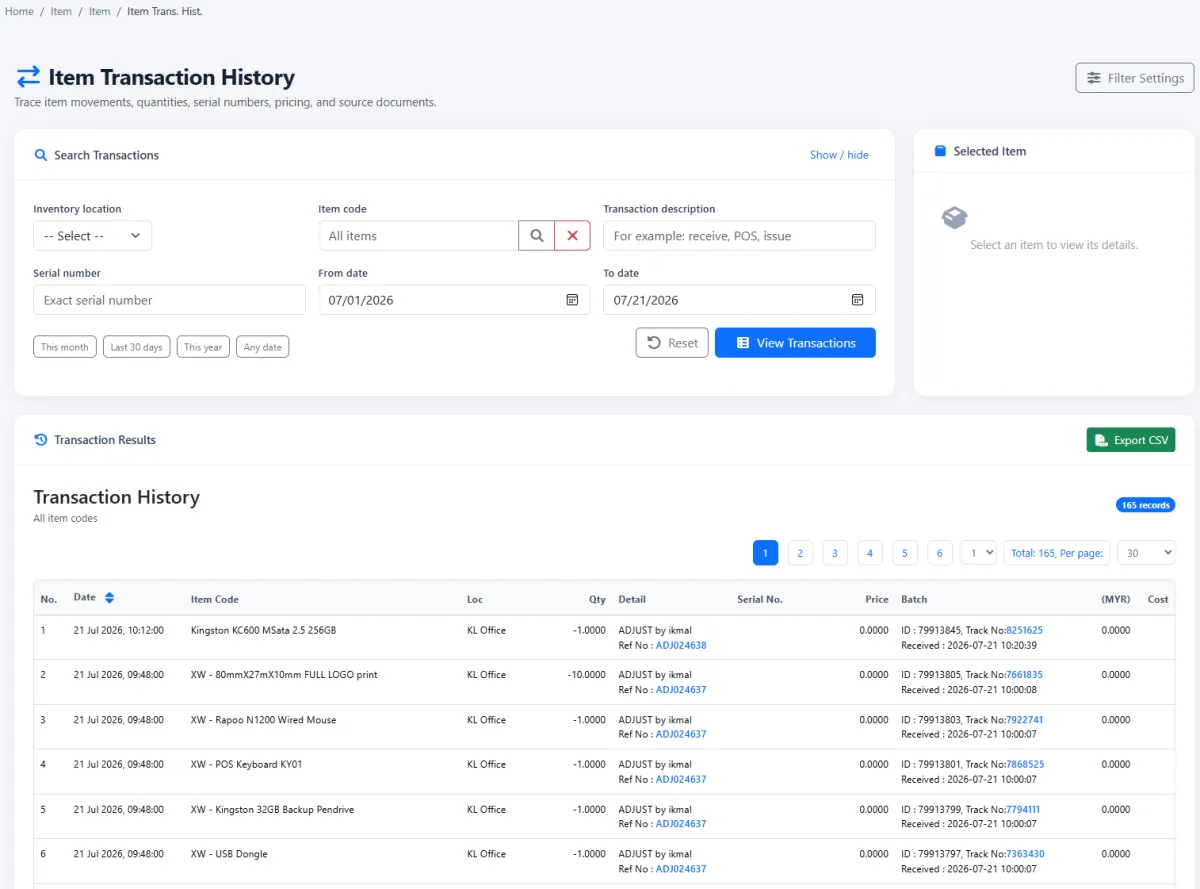
Task: Click item Kingston KC600 MSata 2.5 256GB
Action: (263, 630)
